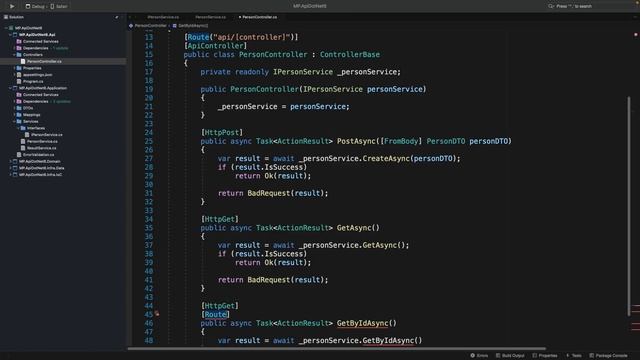
Task: Click the pin icon in the Solution pad header
Action: [x=116, y=17]
